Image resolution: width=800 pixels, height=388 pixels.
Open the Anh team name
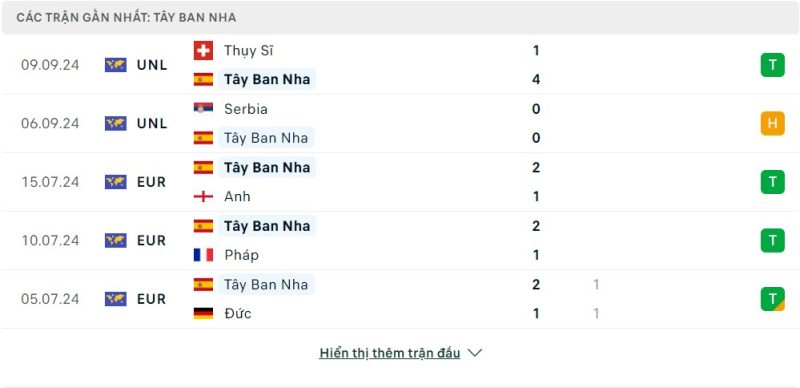(x=237, y=197)
